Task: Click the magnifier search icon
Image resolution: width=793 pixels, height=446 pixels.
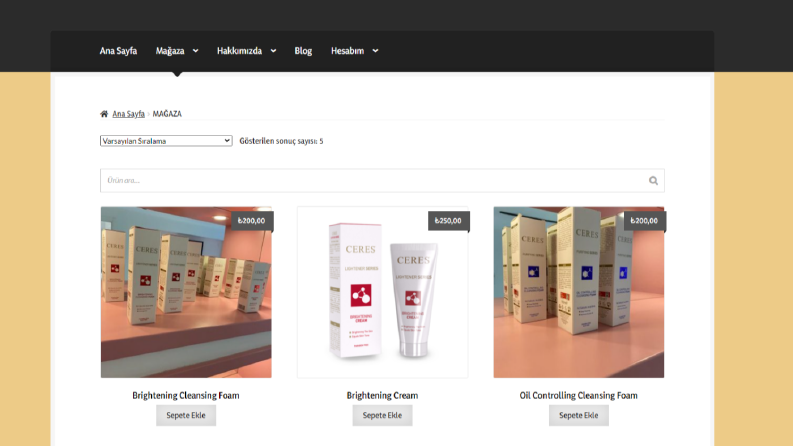Action: 653,181
